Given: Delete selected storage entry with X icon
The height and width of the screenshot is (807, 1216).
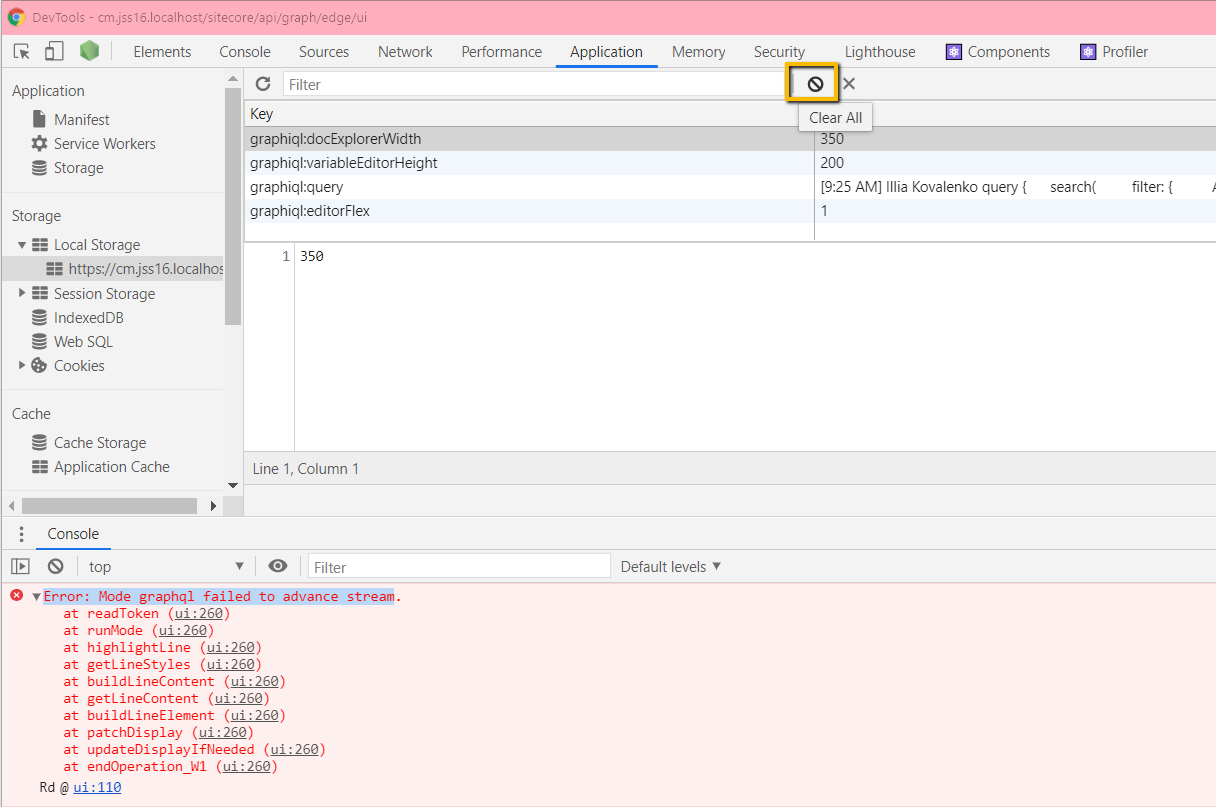Looking at the screenshot, I should pos(849,84).
